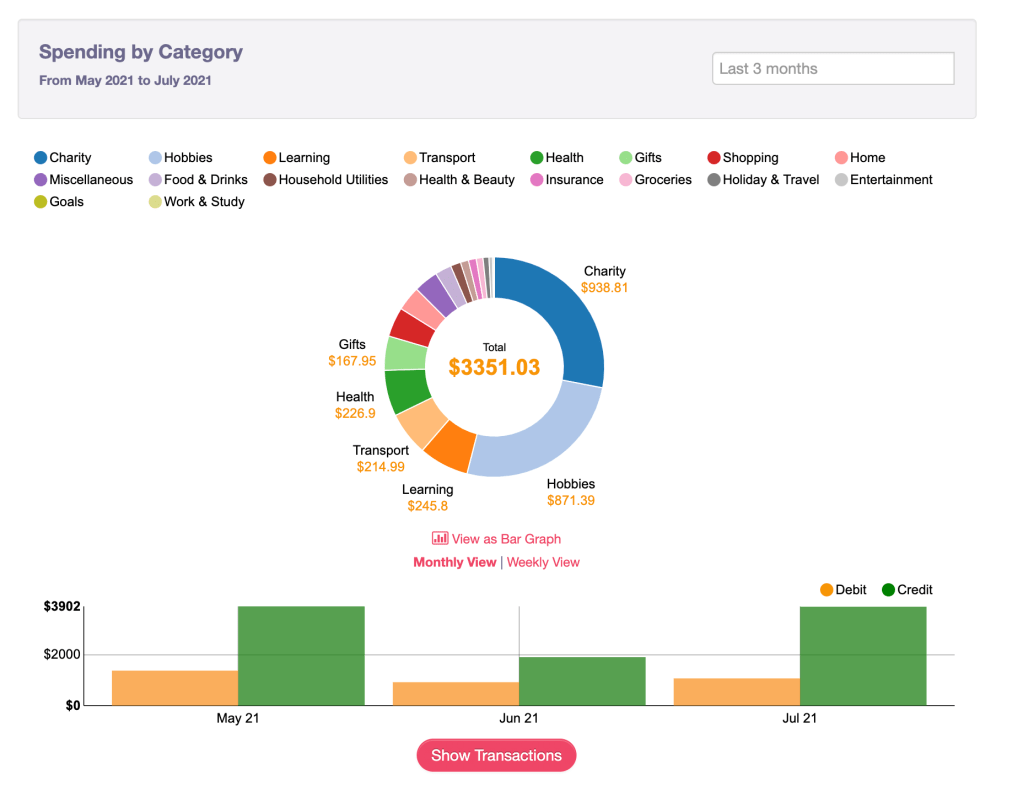Image resolution: width=1023 pixels, height=807 pixels.
Task: Toggle the Credit series legend marker
Action: click(x=888, y=590)
